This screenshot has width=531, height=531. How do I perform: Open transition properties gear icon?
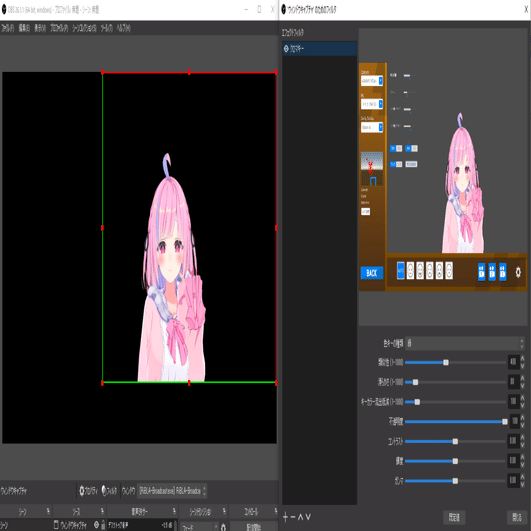click(x=224, y=527)
